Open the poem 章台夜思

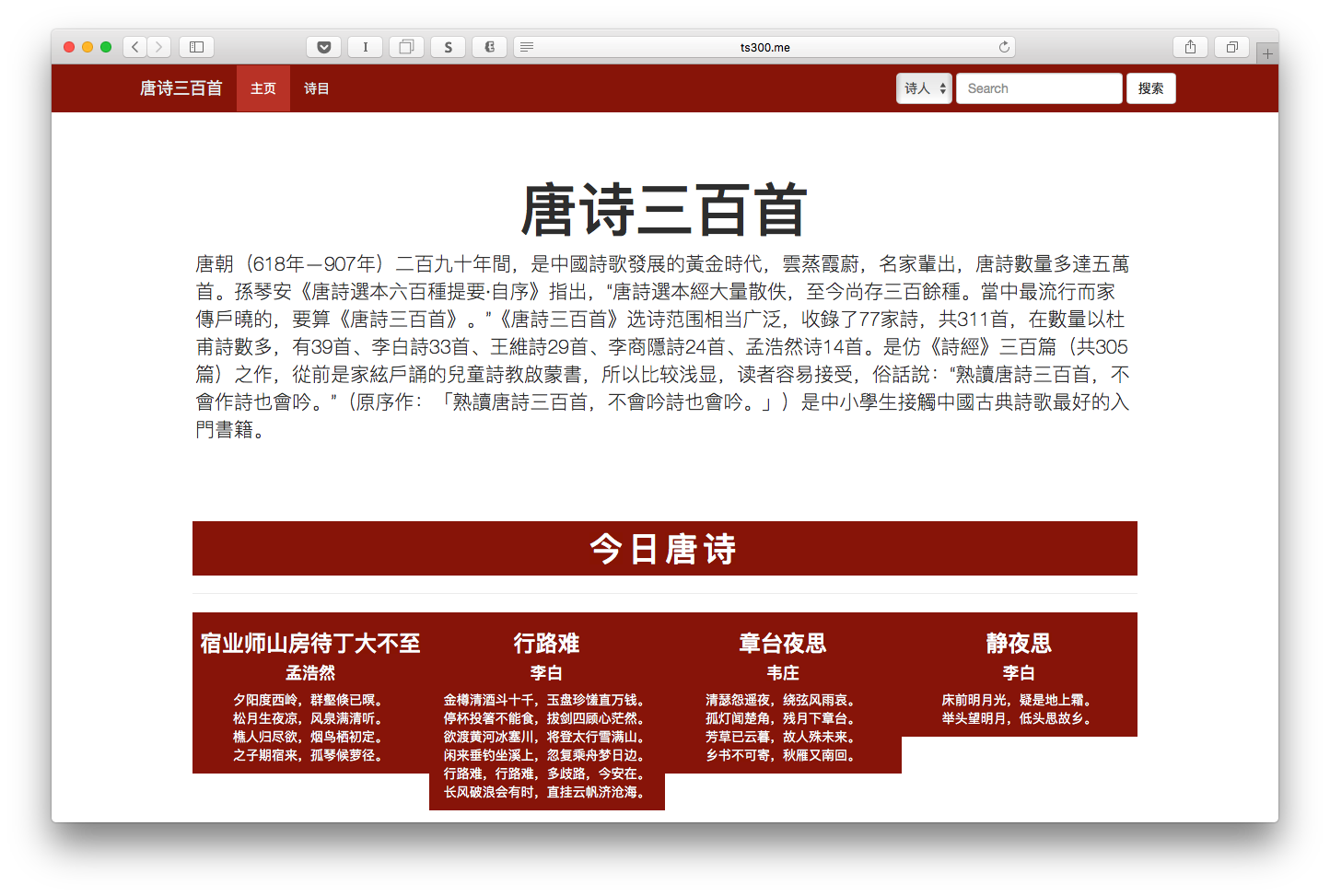(x=783, y=643)
